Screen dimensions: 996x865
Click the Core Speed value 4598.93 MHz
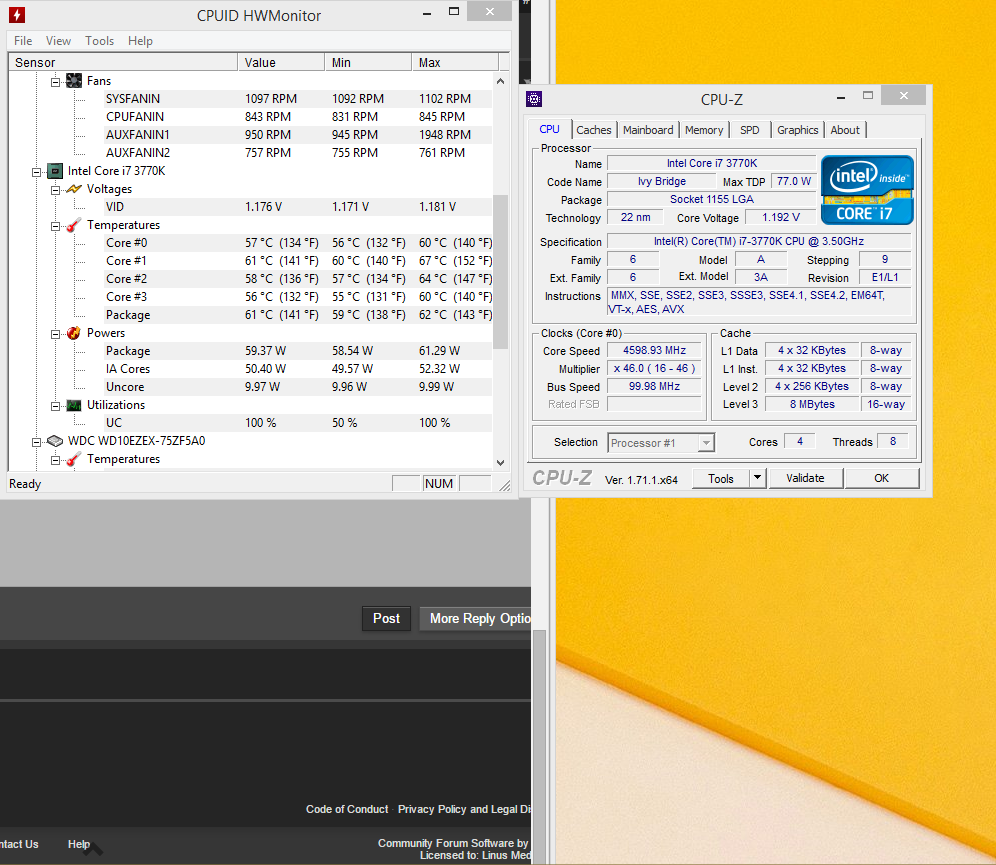(654, 351)
